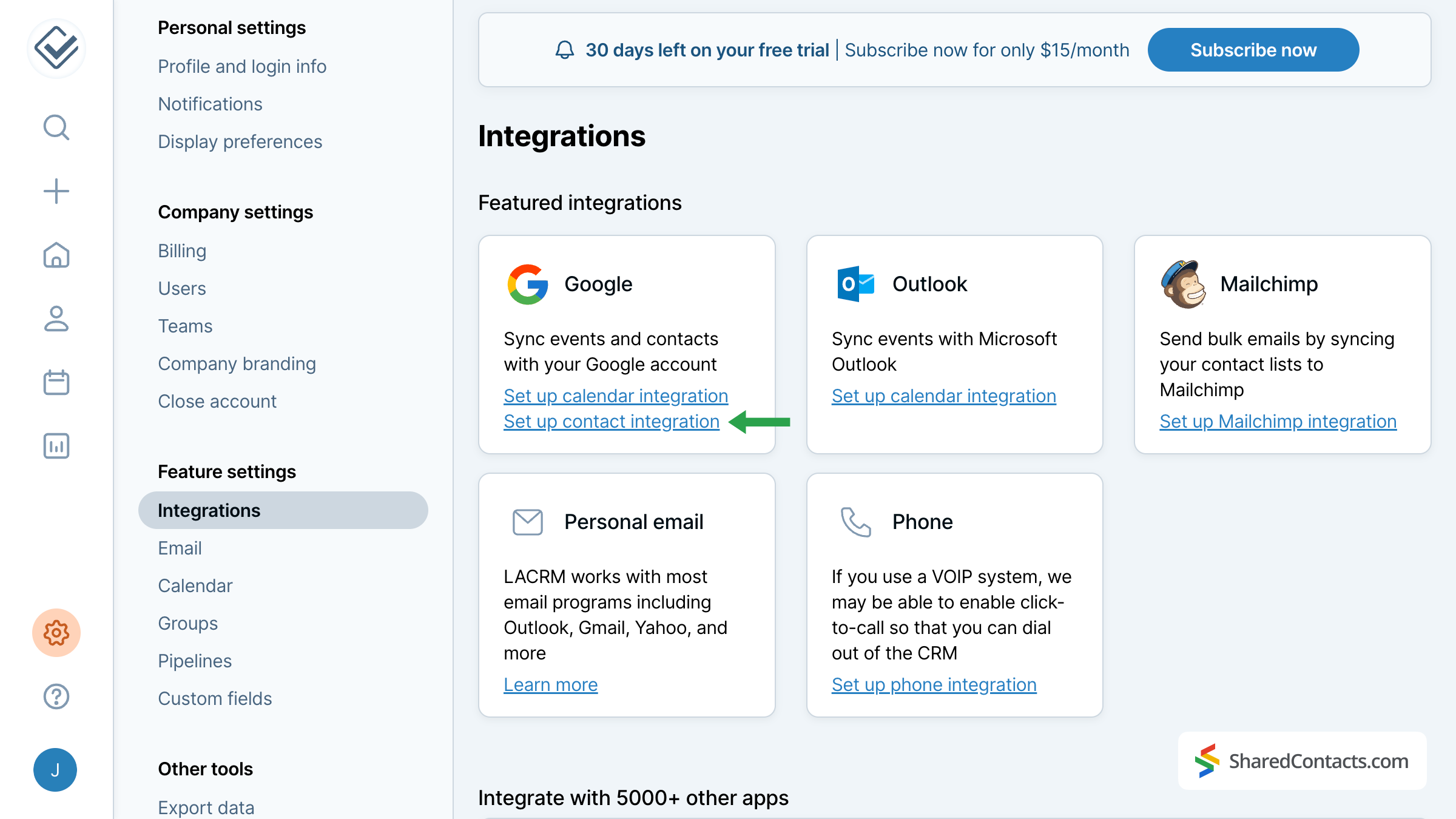The height and width of the screenshot is (819, 1456).
Task: Open Users settings page
Action: coord(182,288)
